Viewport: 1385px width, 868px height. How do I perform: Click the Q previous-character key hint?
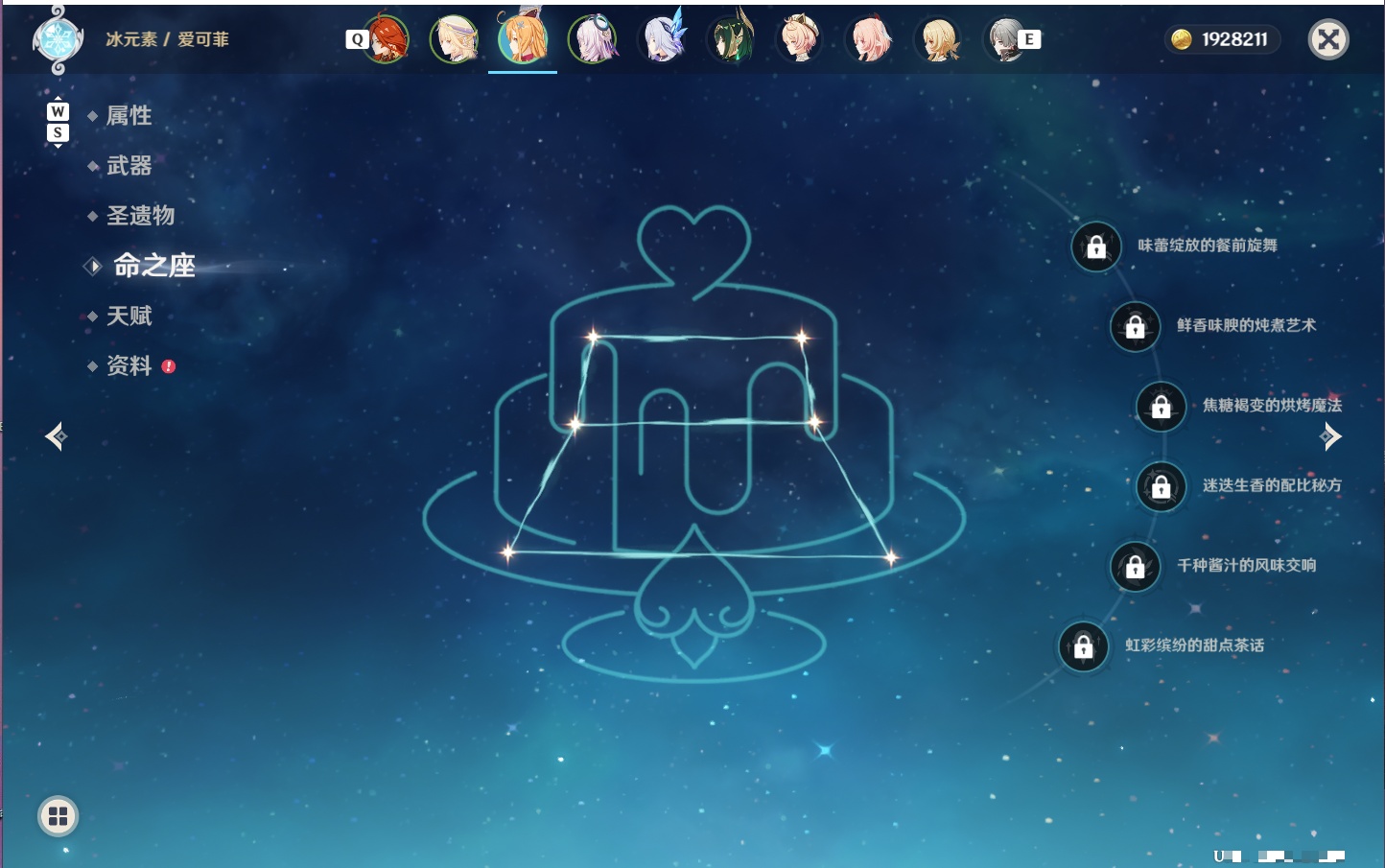(x=357, y=39)
